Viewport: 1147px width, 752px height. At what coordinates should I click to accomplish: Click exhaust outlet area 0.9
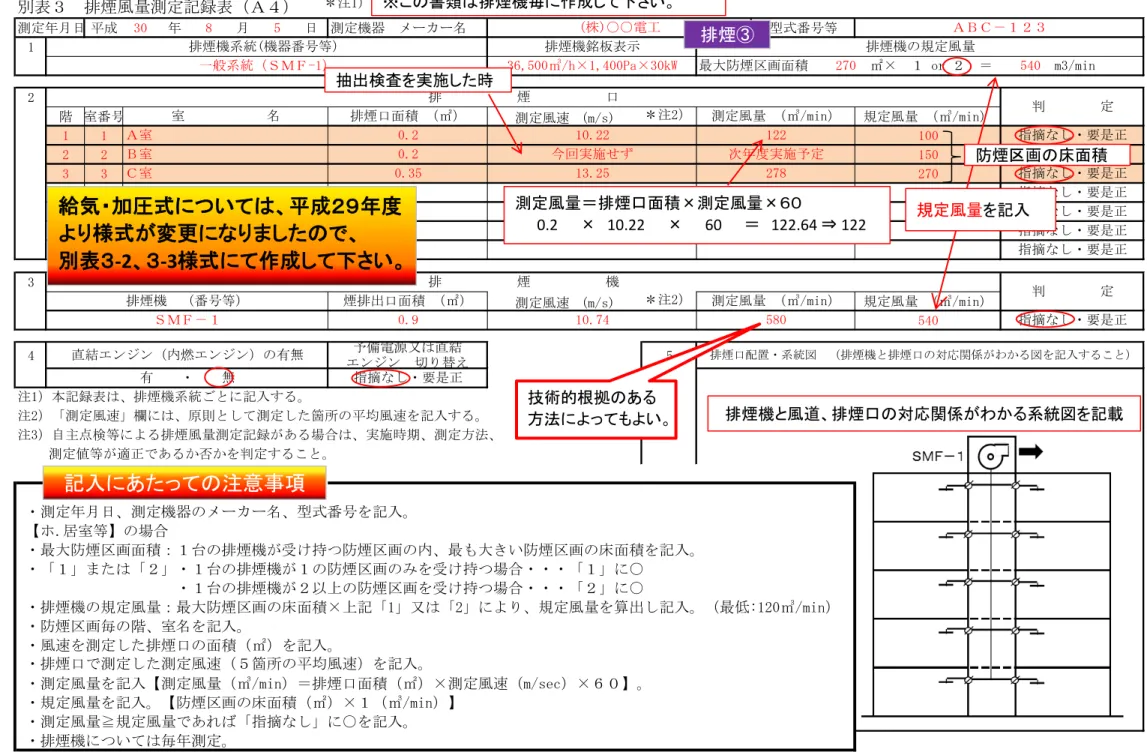407,320
